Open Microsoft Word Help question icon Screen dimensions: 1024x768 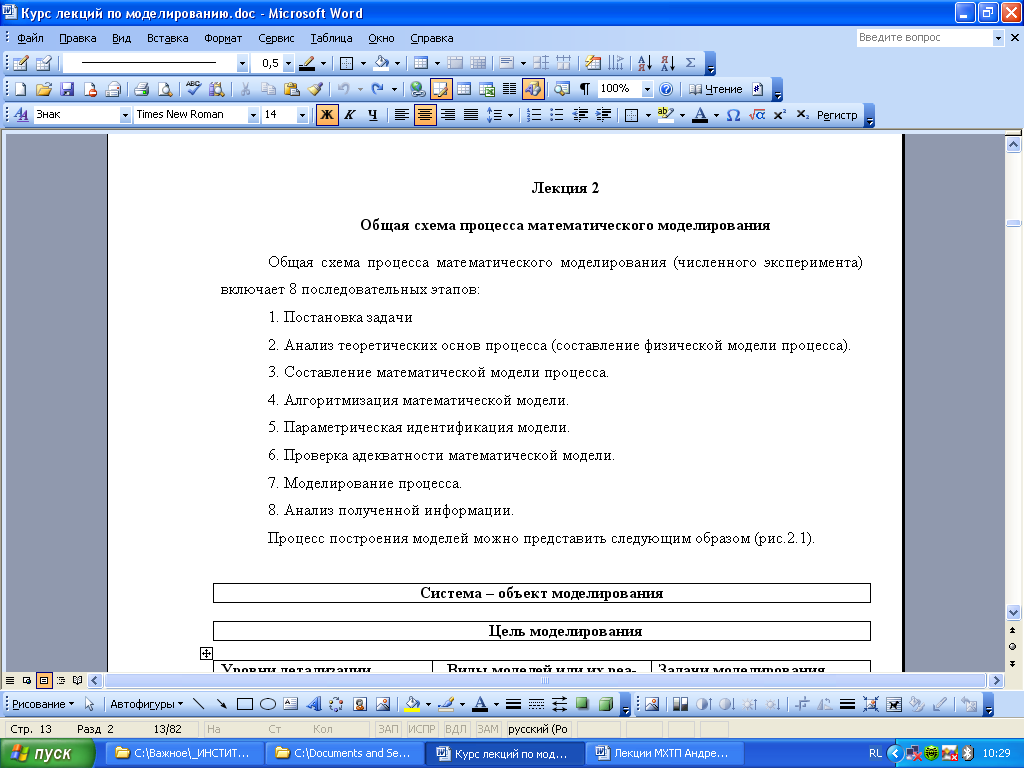point(665,89)
